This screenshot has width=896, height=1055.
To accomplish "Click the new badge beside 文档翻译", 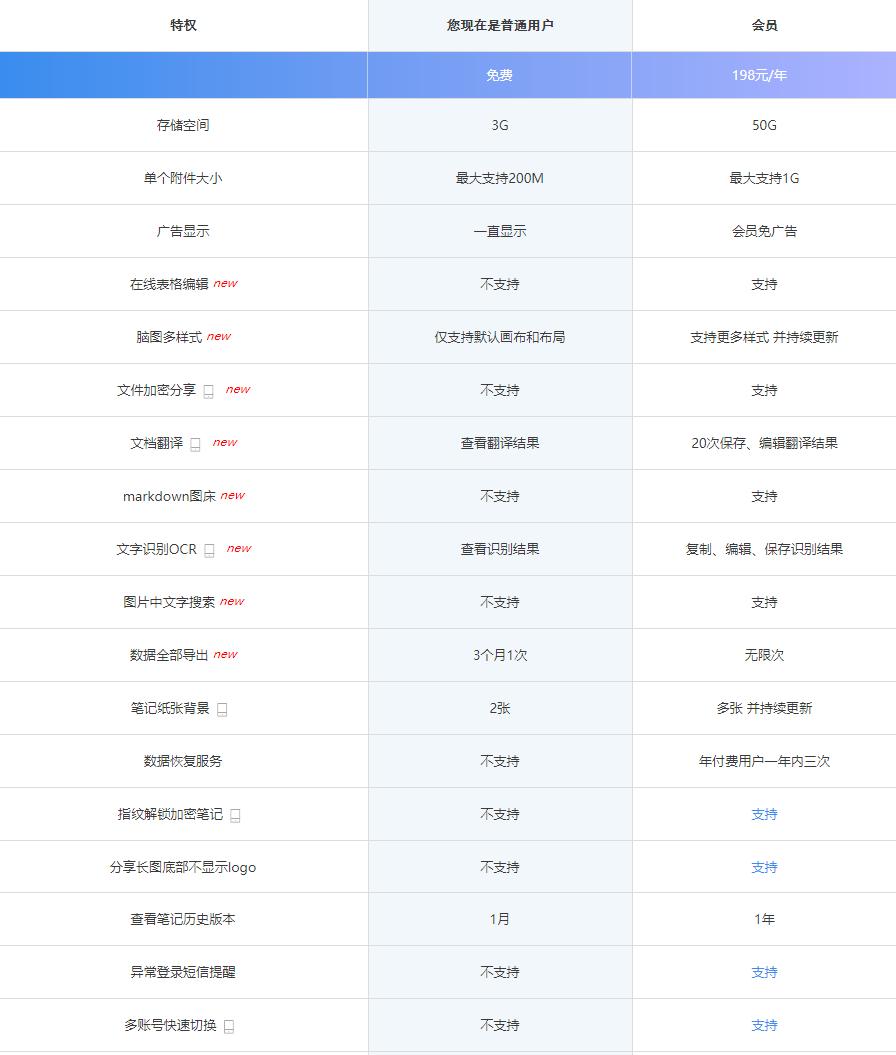I will pos(225,441).
